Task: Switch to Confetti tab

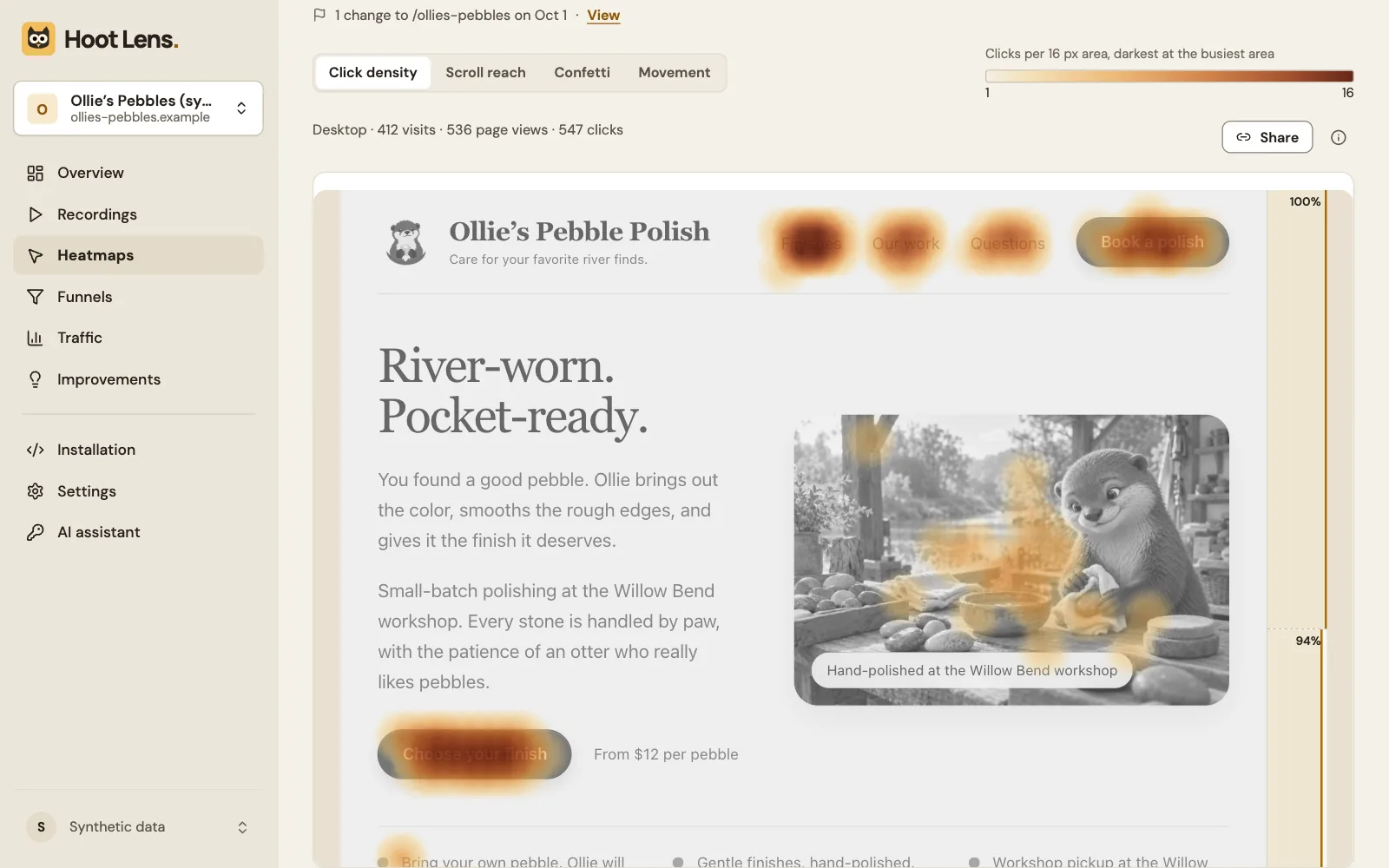Action: click(x=582, y=73)
